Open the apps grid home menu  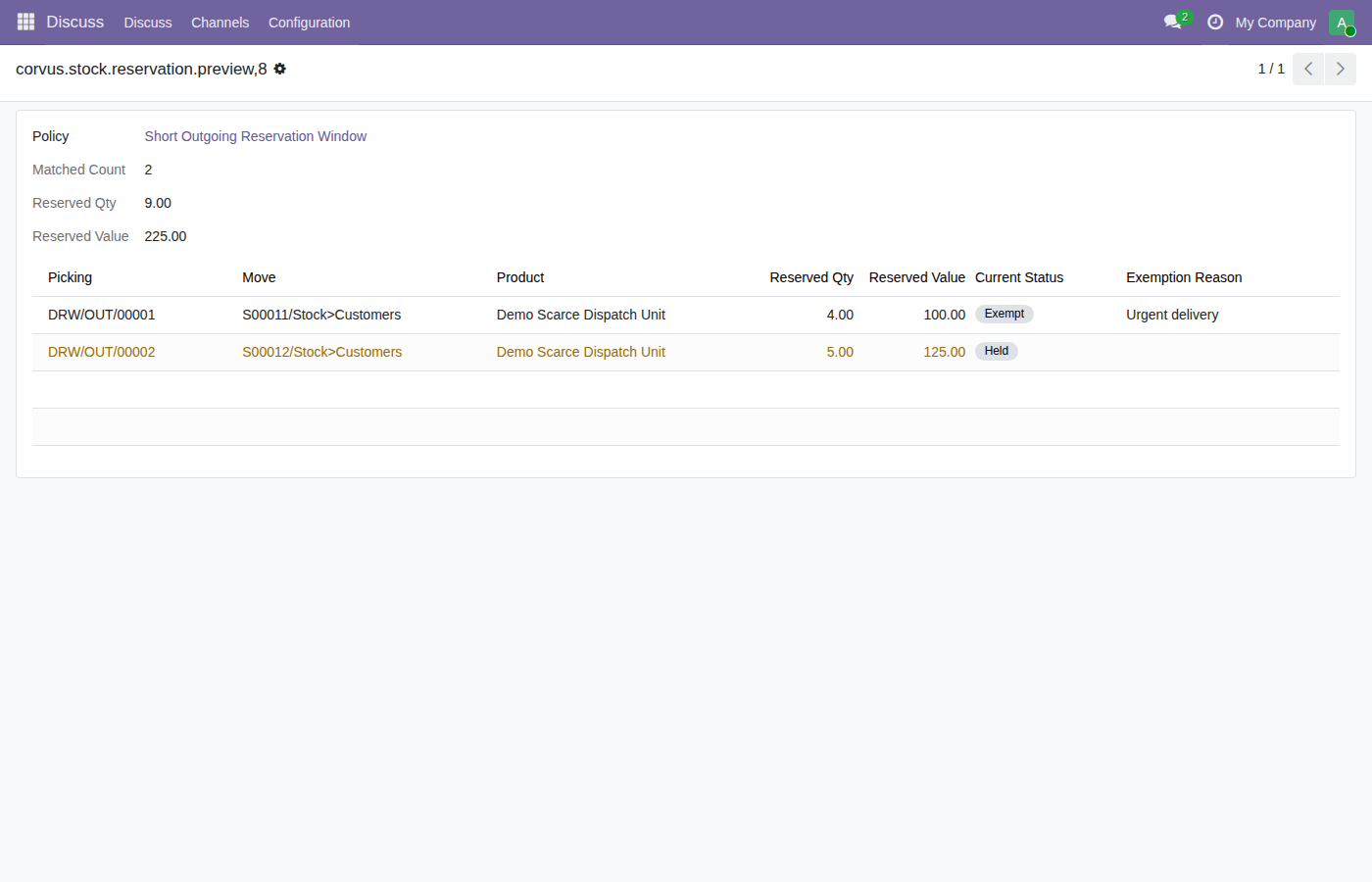(x=25, y=22)
